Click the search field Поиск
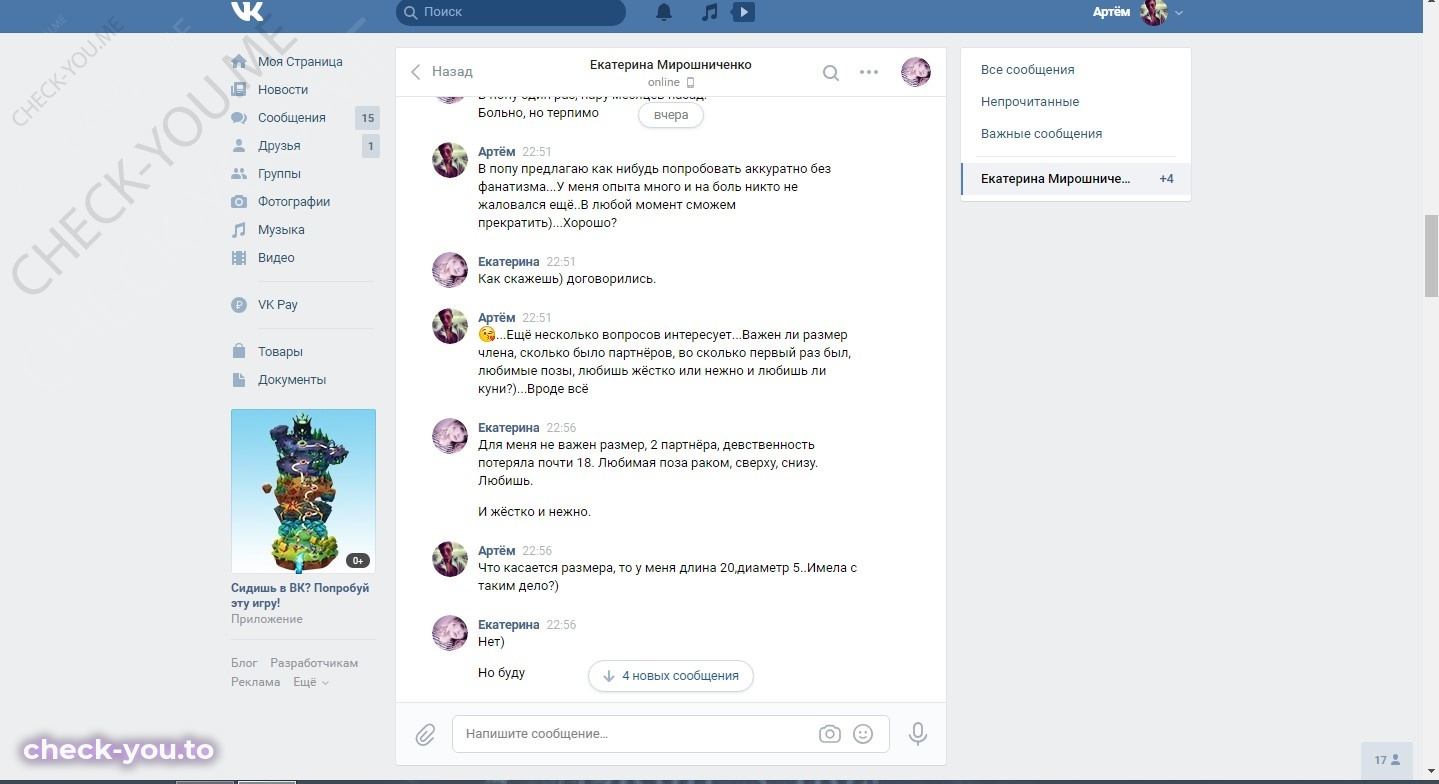The height and width of the screenshot is (784, 1439). [x=510, y=12]
